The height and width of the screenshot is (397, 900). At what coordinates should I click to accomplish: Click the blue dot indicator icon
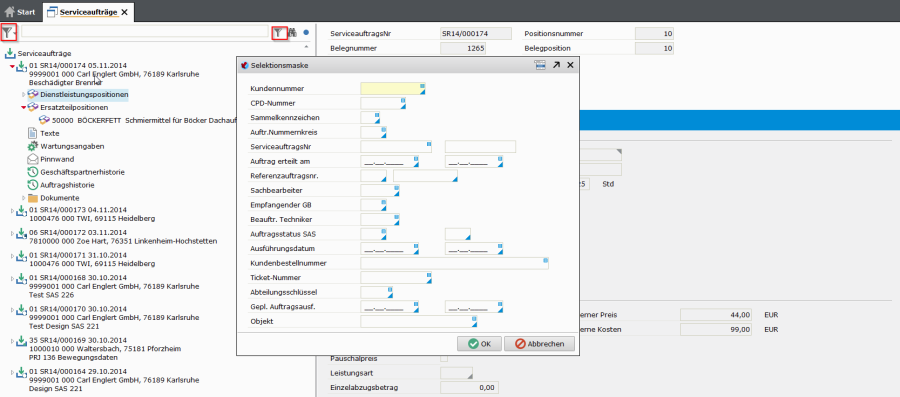click(306, 33)
